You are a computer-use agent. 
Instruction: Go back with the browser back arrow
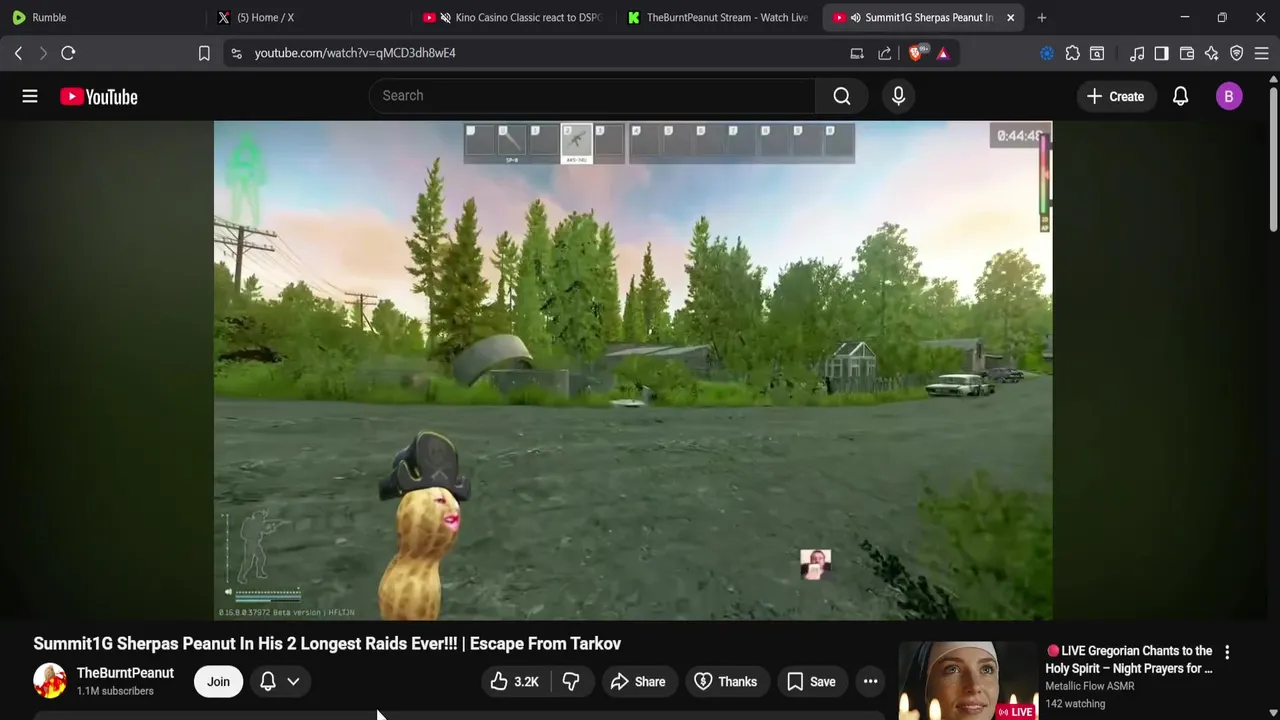[x=18, y=53]
